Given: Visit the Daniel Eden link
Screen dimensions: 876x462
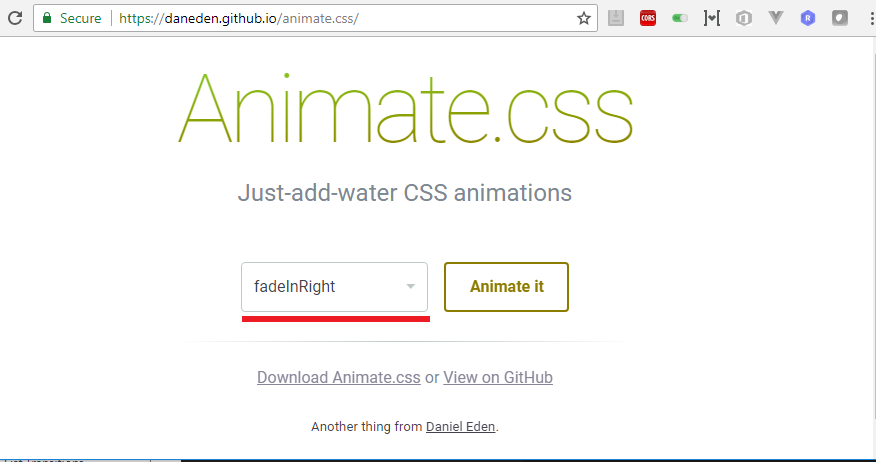Looking at the screenshot, I should (x=460, y=427).
